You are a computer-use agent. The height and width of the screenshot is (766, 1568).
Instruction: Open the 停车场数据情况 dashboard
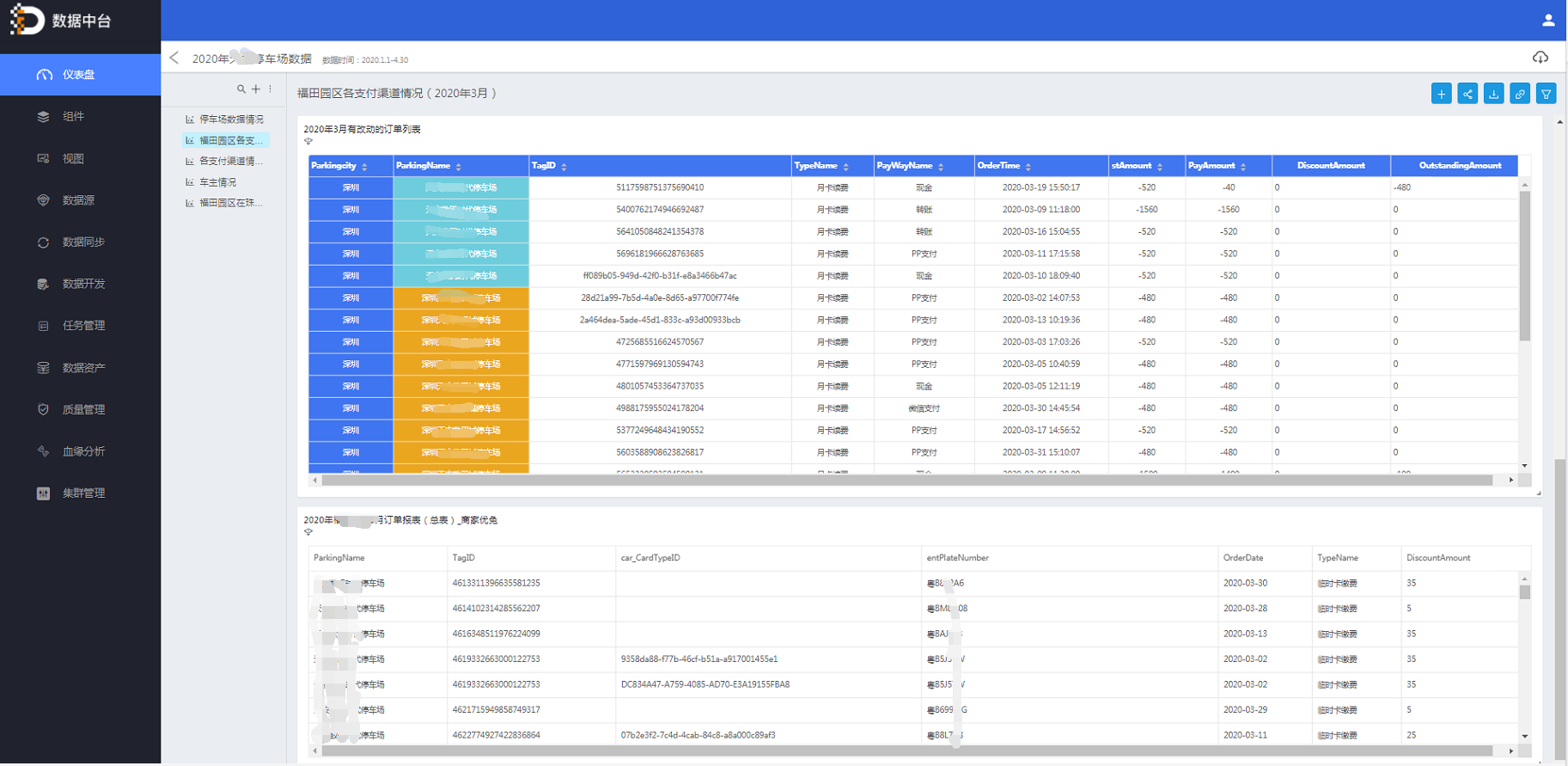(230, 119)
